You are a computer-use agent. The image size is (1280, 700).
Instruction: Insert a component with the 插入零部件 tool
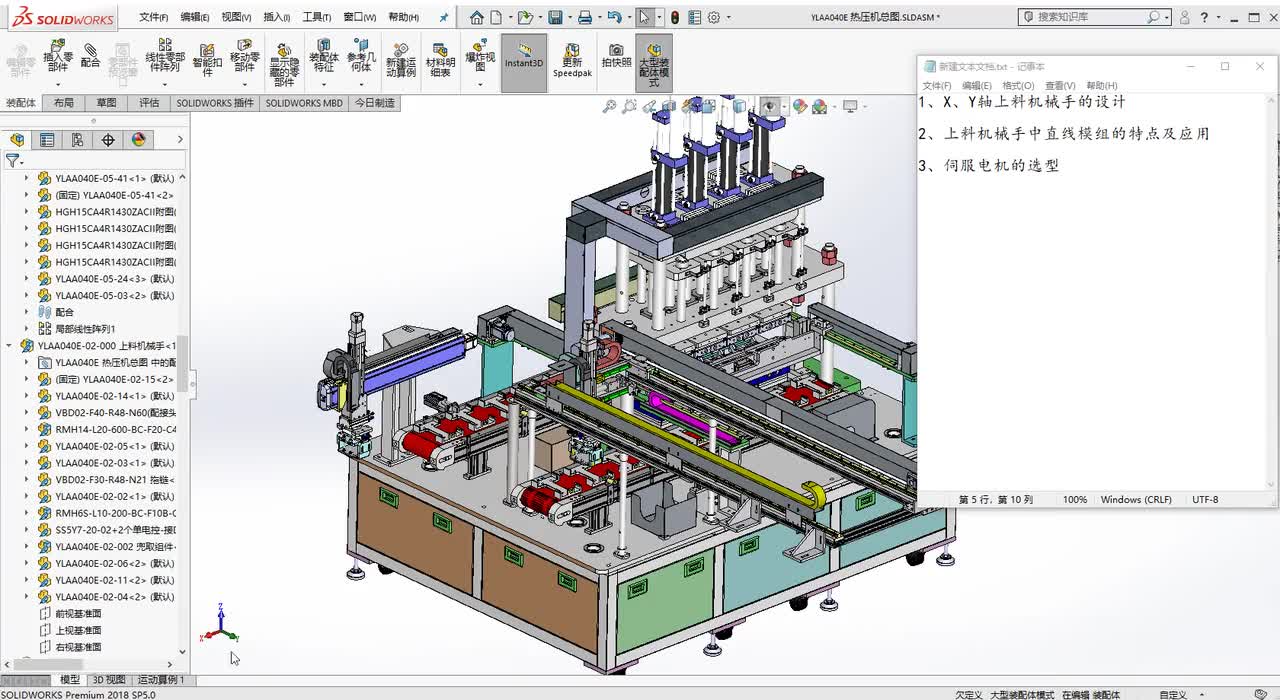tap(58, 56)
